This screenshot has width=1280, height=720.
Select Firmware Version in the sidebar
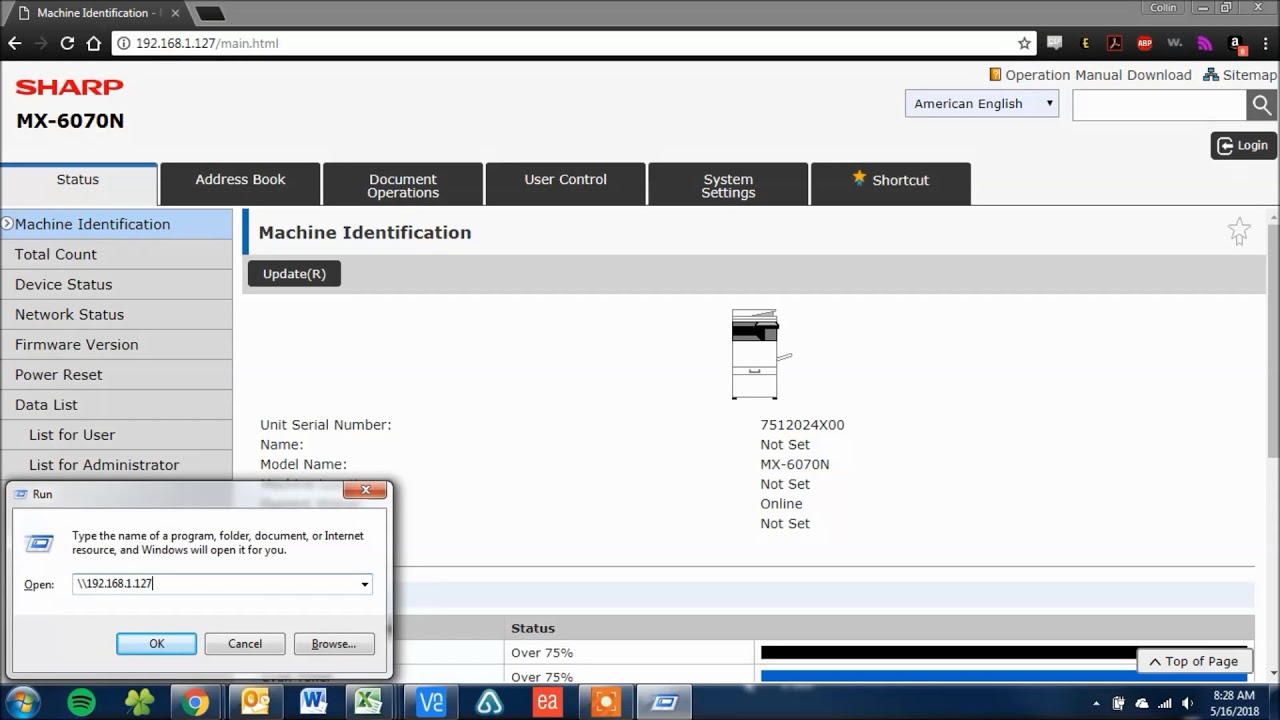click(116, 344)
